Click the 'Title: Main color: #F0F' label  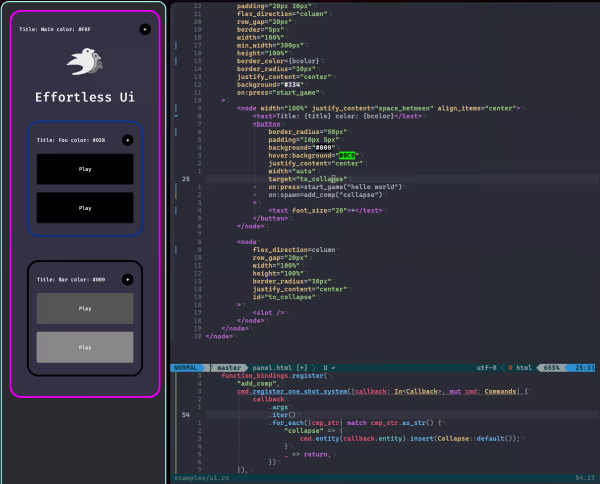pos(55,29)
